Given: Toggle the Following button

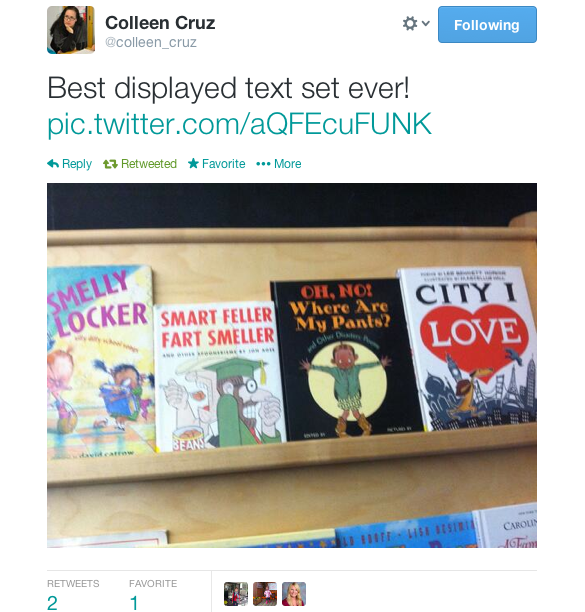Looking at the screenshot, I should [x=487, y=24].
